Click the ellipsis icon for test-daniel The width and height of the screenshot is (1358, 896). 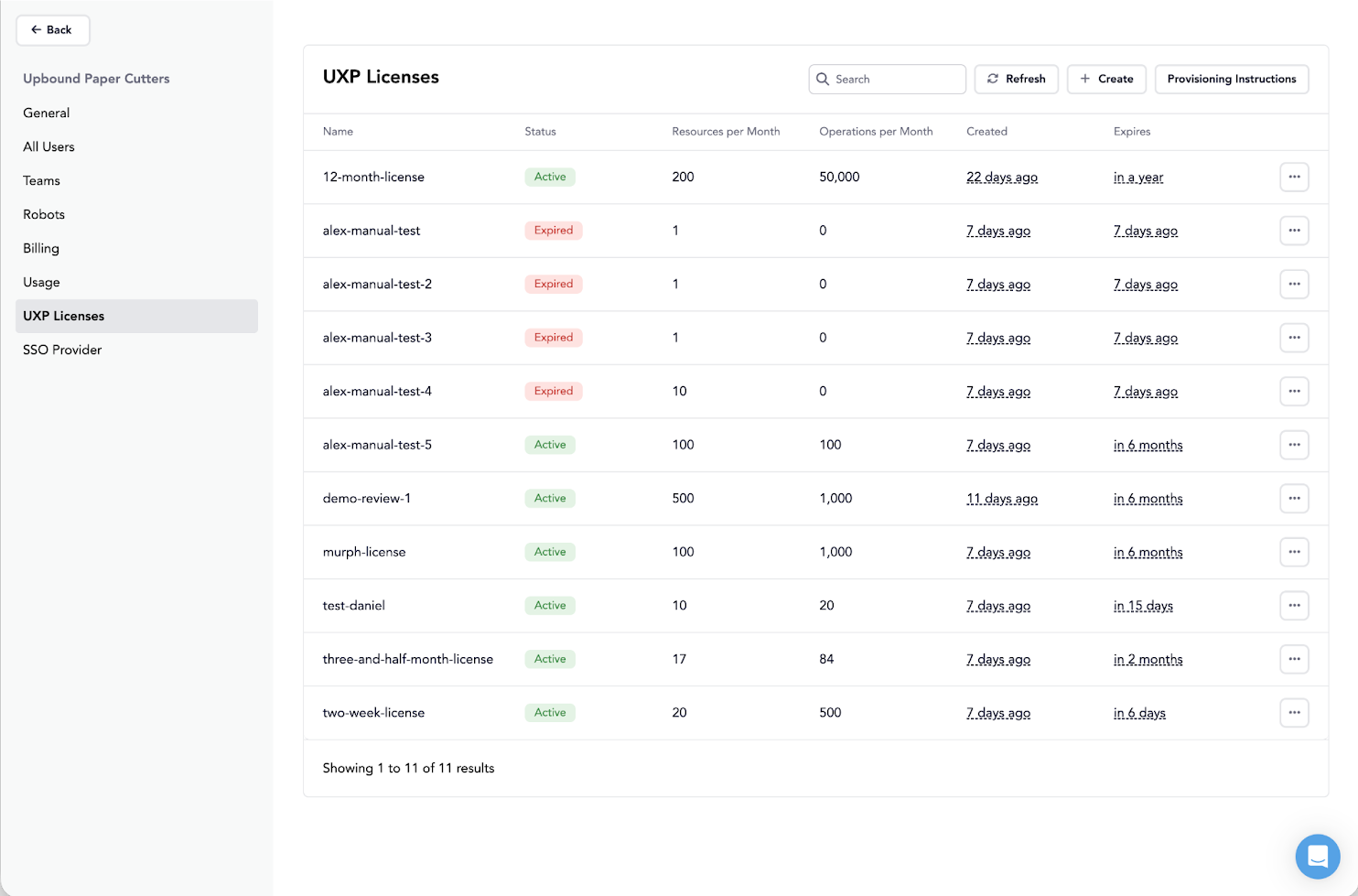[x=1294, y=606]
